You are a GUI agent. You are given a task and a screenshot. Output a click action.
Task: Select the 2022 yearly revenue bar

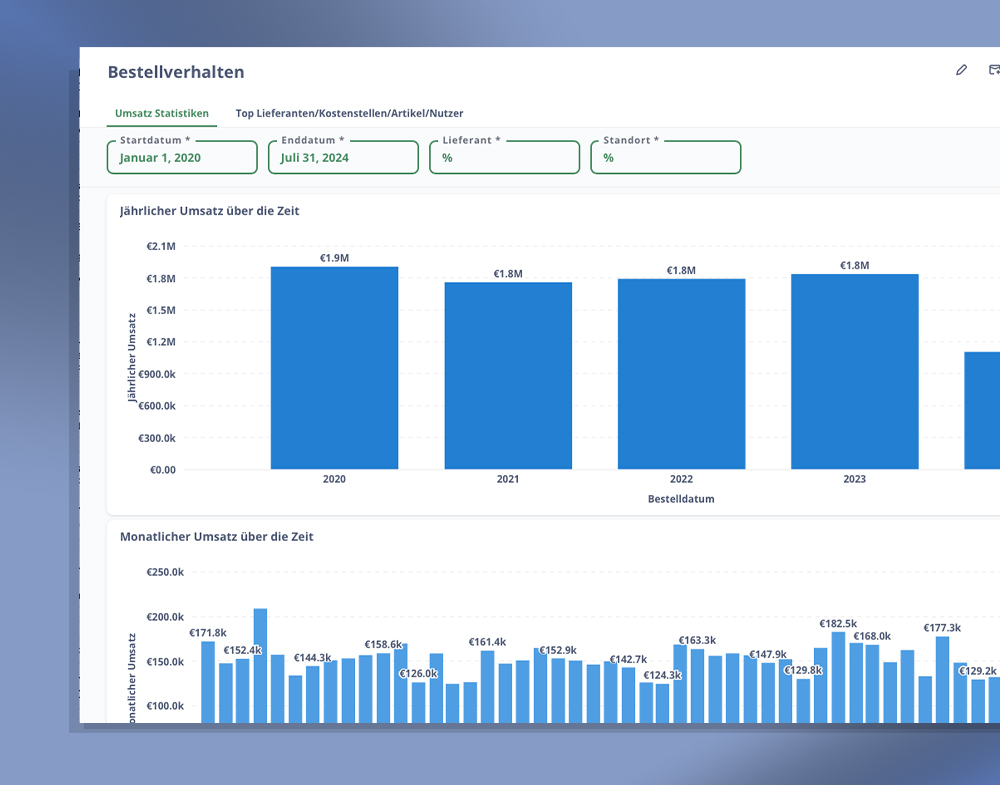[x=681, y=374]
